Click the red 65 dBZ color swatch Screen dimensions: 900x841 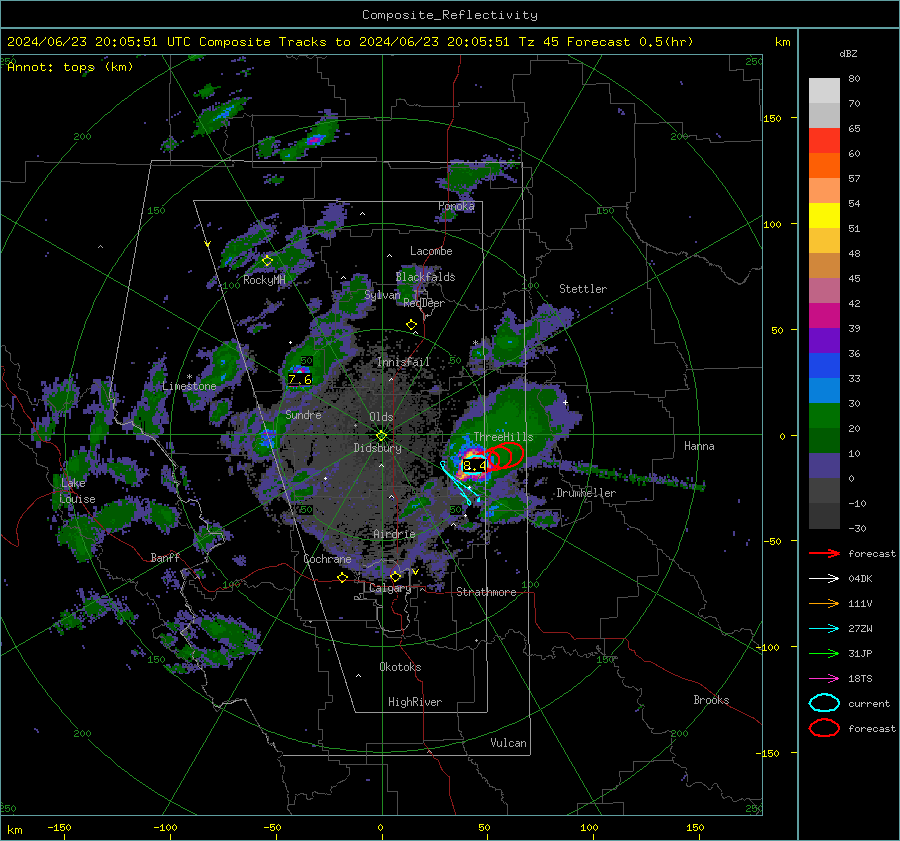tap(824, 140)
